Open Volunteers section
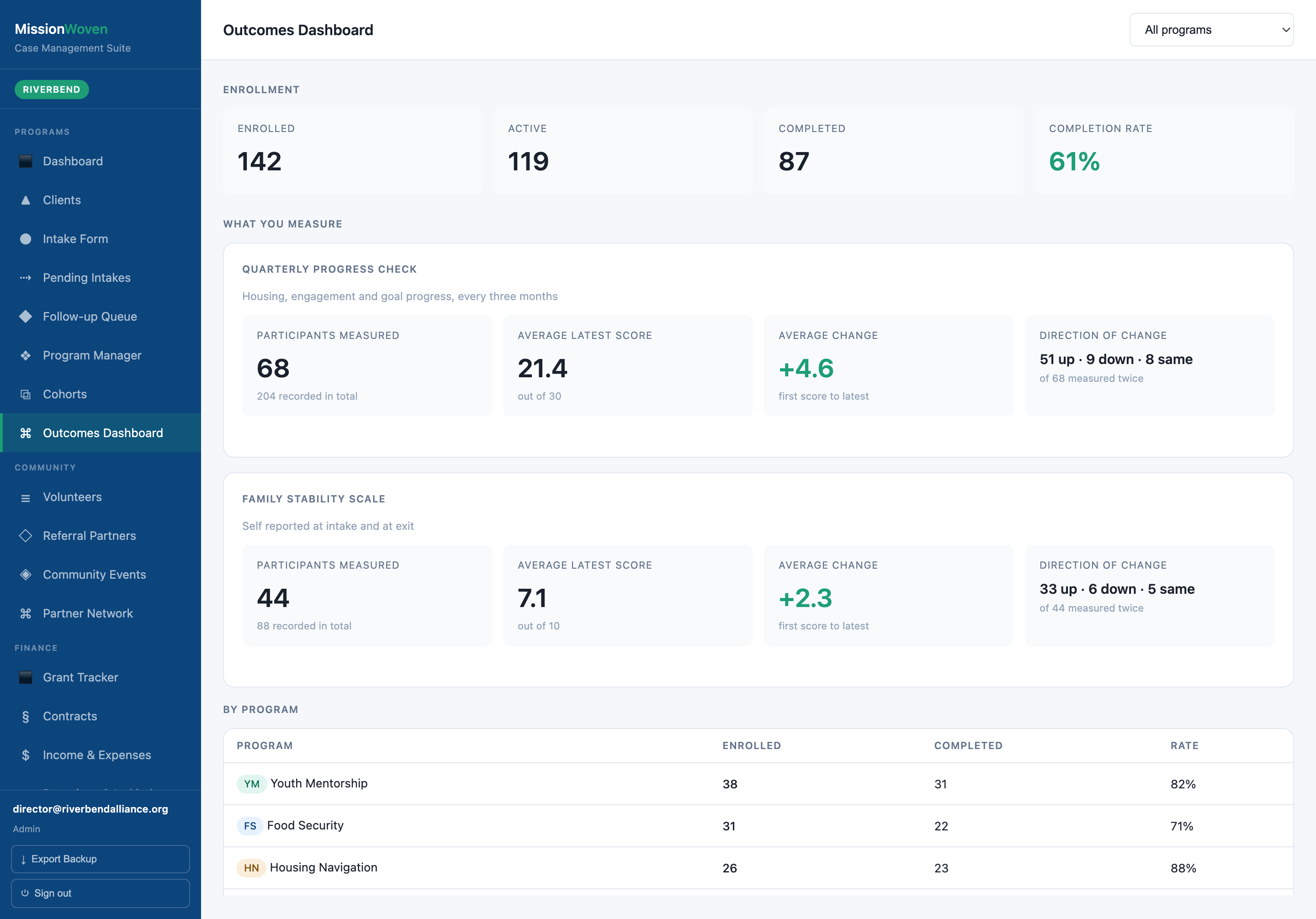1316x919 pixels. coord(101,497)
